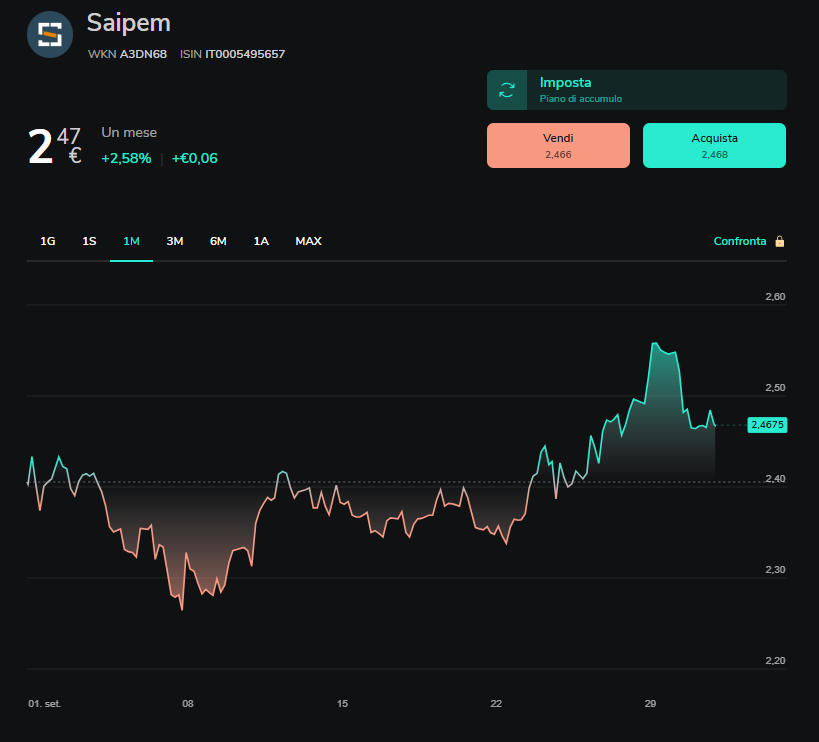The height and width of the screenshot is (742, 819).
Task: Open the 1A yearly chart view
Action: point(261,241)
